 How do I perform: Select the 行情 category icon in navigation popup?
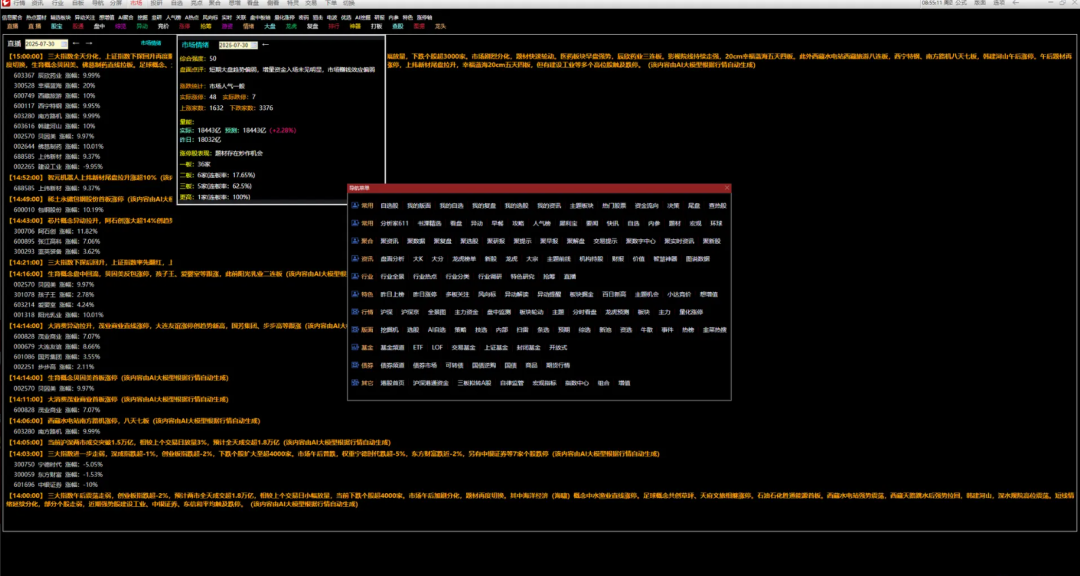pos(353,311)
